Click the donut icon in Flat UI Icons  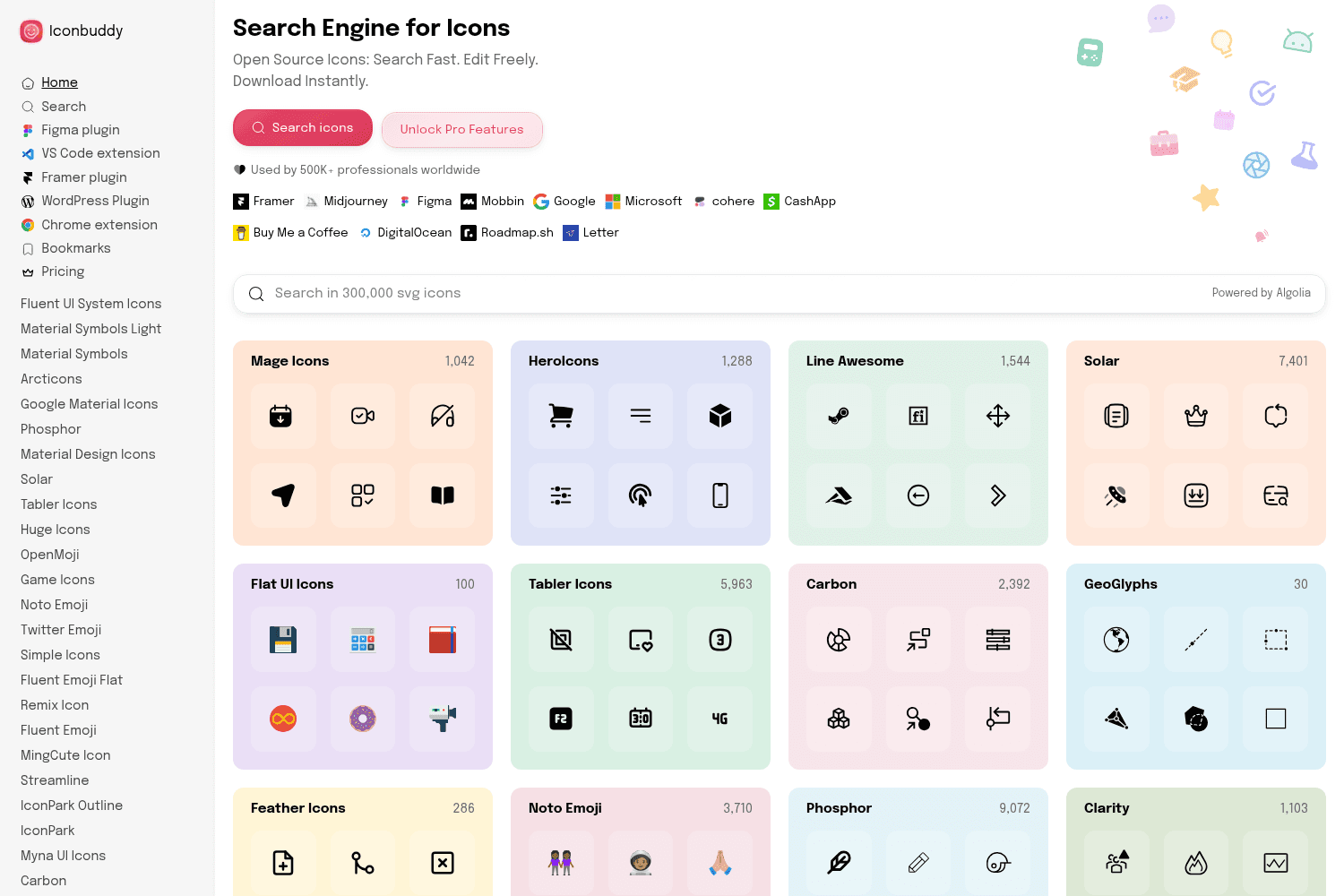363,719
